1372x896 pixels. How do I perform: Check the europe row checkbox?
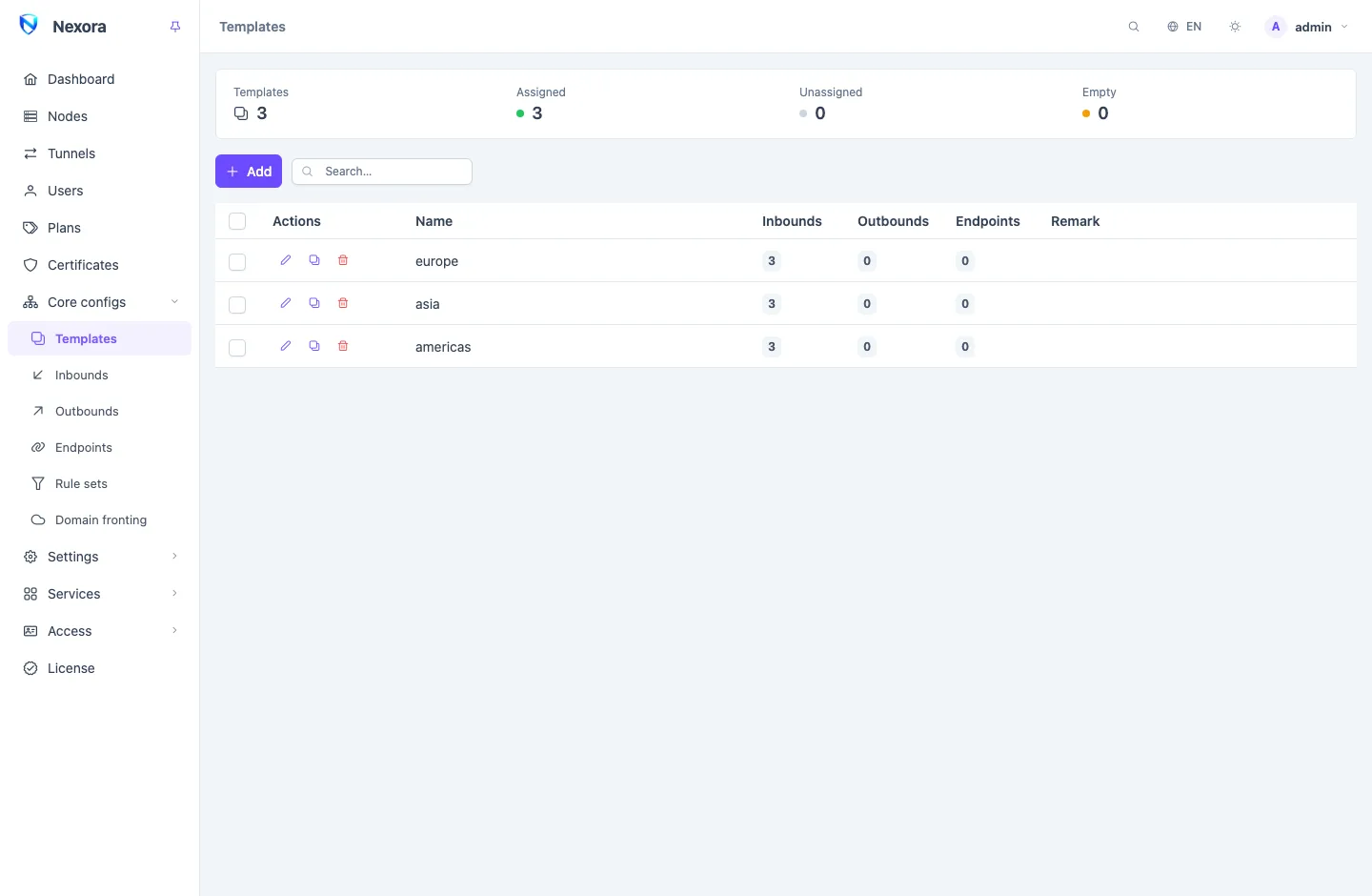[237, 262]
